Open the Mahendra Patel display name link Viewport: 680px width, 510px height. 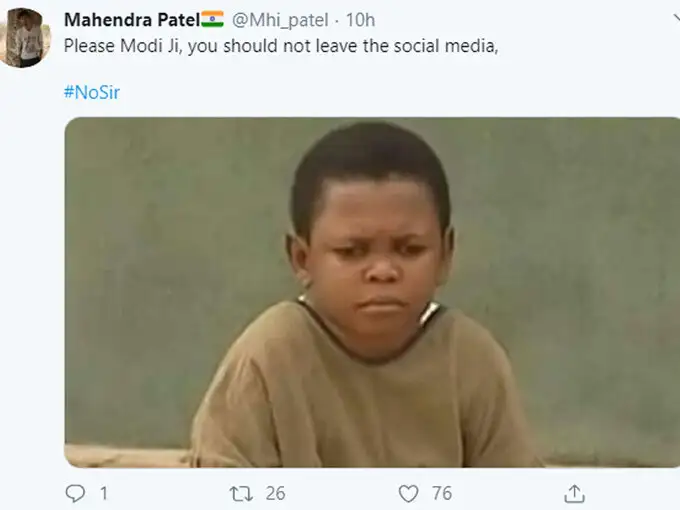[125, 20]
